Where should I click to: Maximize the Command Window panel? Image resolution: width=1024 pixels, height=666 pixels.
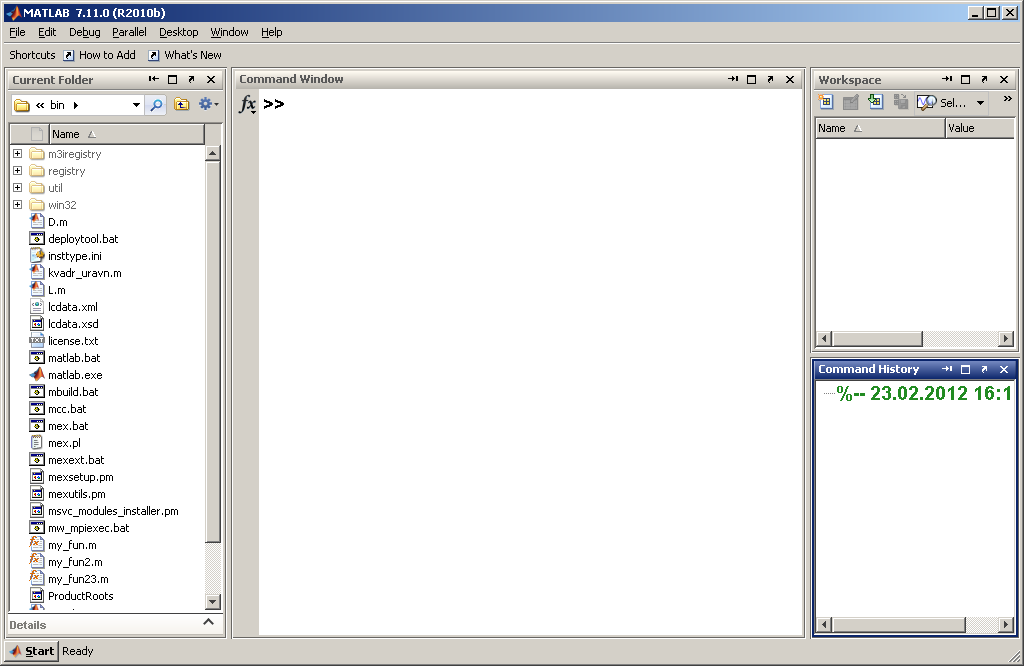751,79
